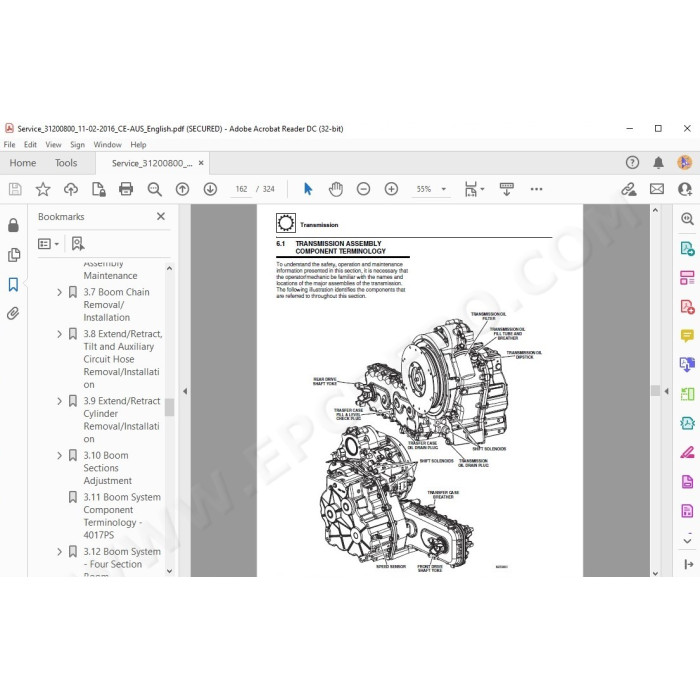Expand 3.7 Boom Chain bookmark

coord(59,292)
